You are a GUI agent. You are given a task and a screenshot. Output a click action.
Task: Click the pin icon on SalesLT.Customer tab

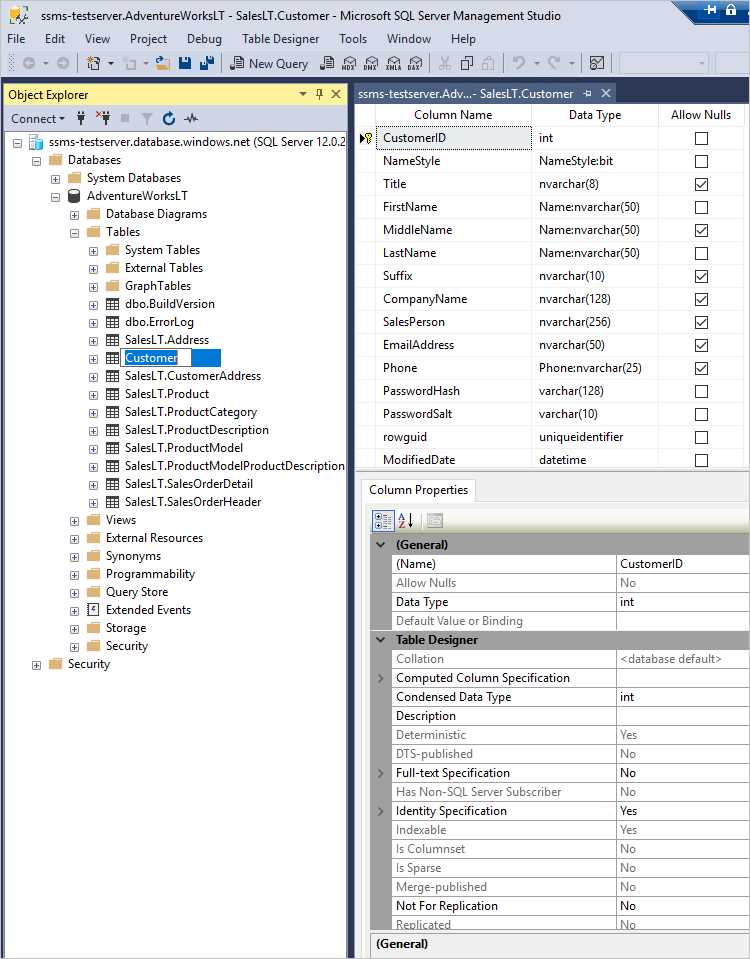point(587,94)
